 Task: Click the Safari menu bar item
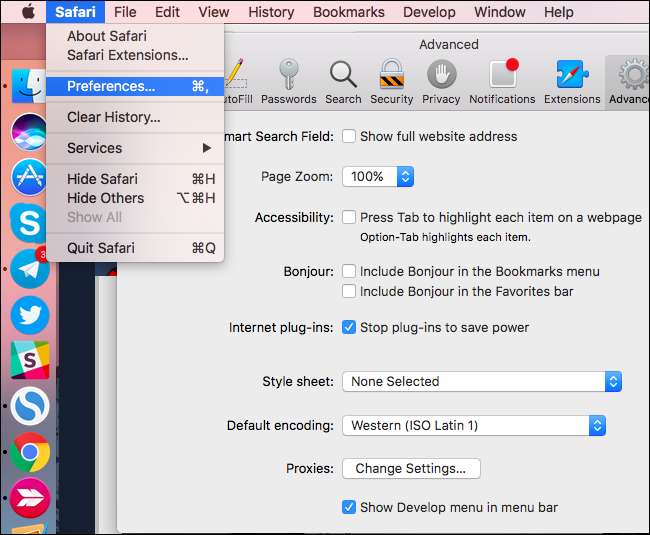click(x=75, y=12)
